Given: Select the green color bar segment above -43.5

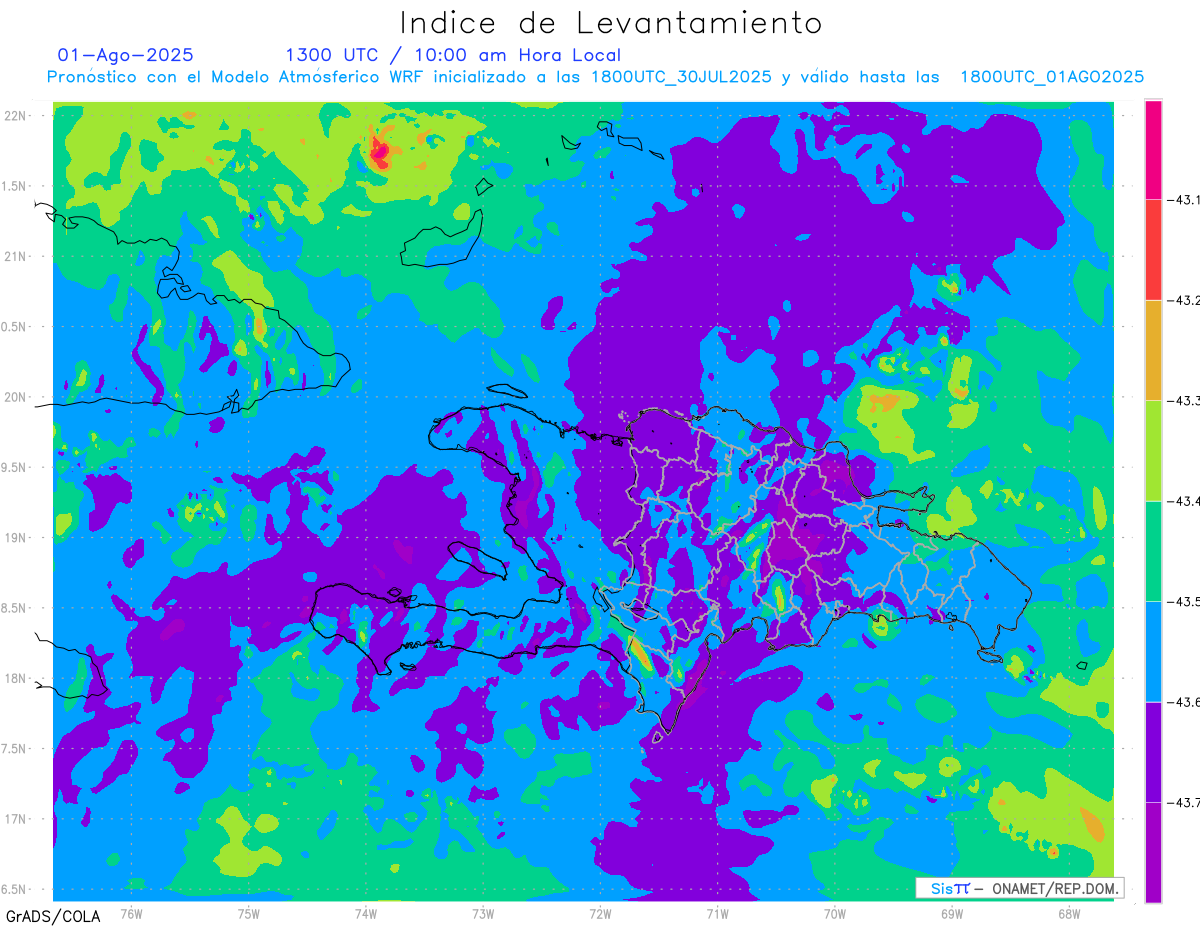Looking at the screenshot, I should click(1153, 551).
